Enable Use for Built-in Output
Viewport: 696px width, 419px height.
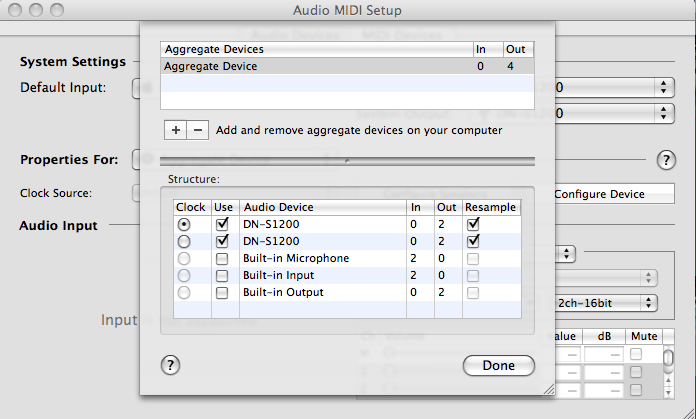tap(222, 293)
